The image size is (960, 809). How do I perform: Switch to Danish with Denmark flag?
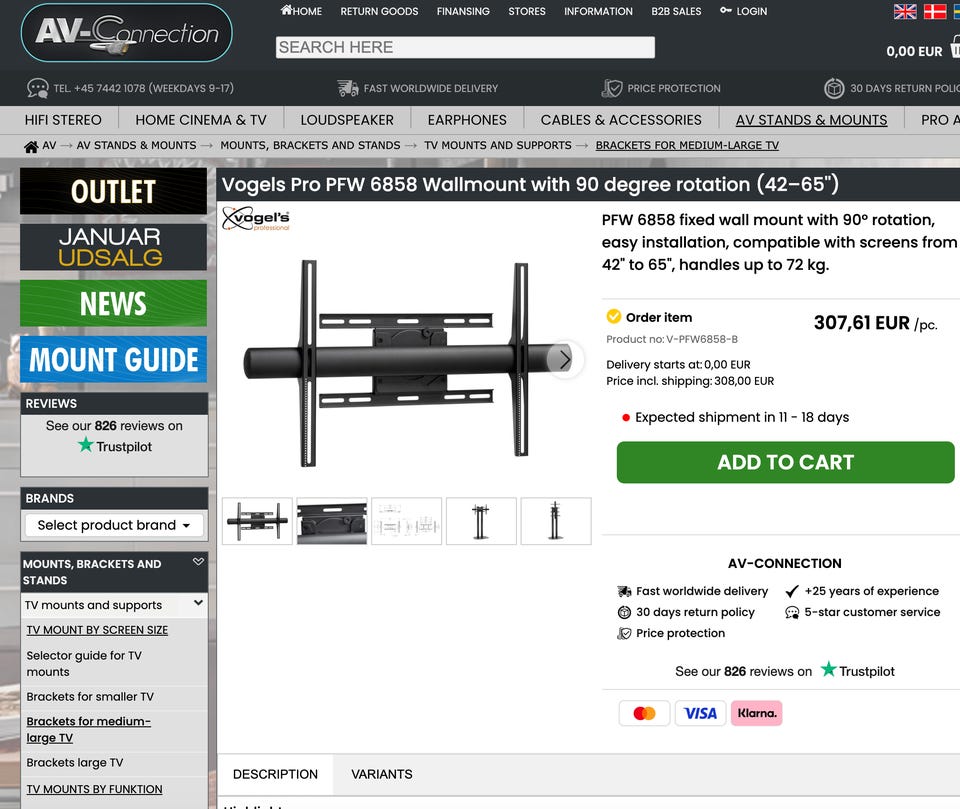(935, 11)
